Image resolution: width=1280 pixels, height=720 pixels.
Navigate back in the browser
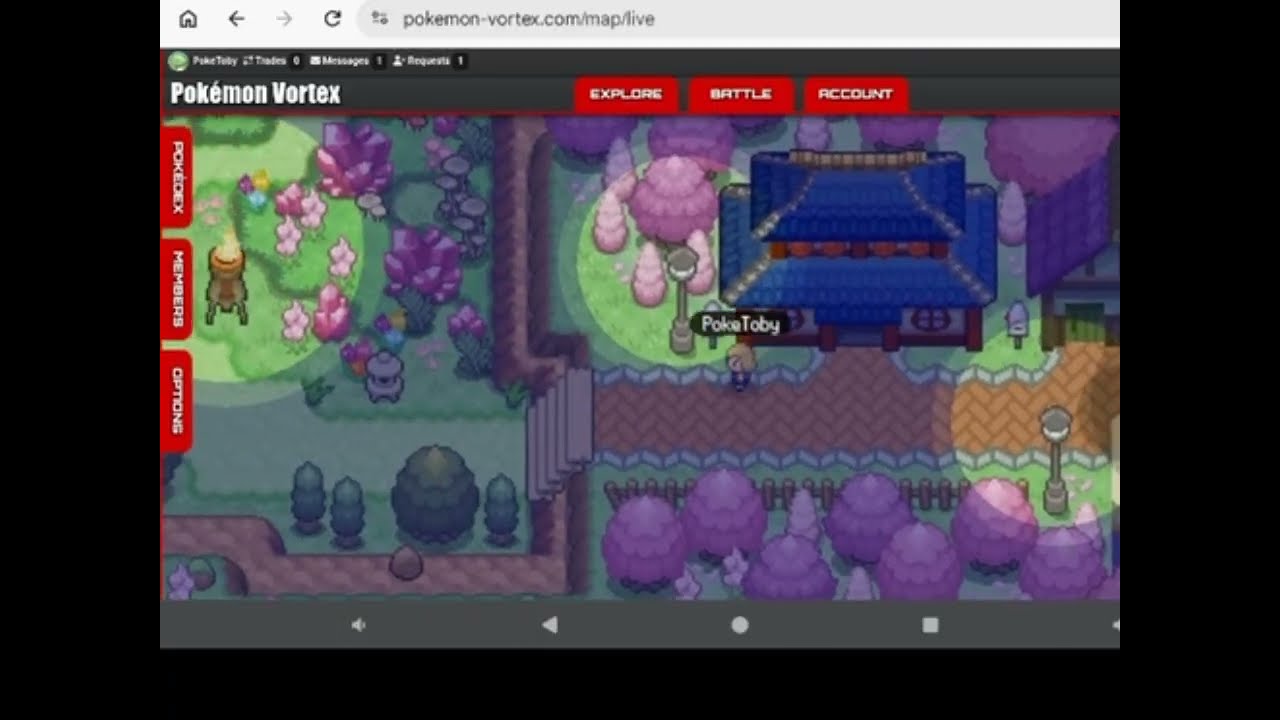pos(236,18)
